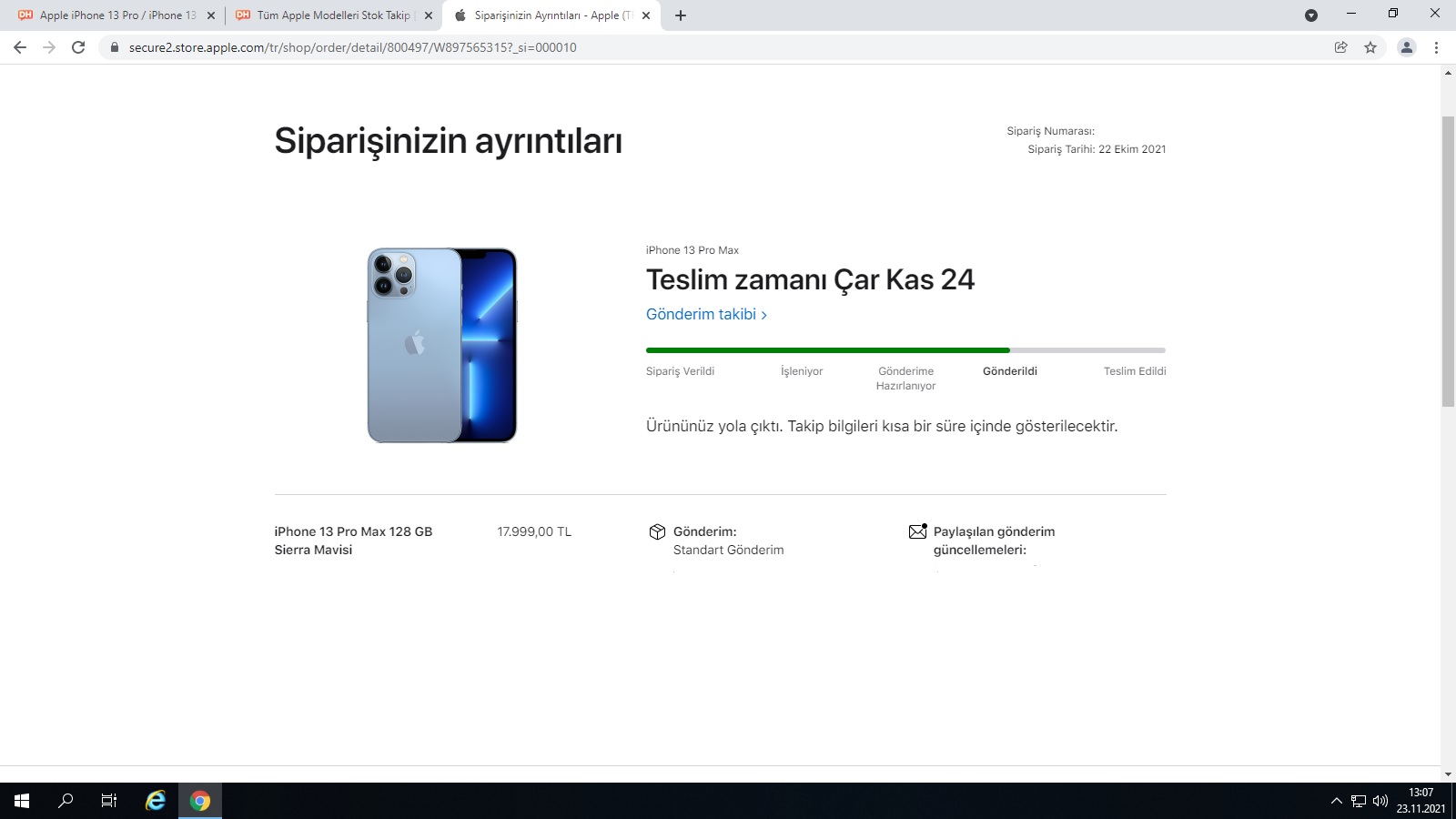This screenshot has width=1456, height=819.
Task: Click the Sipariş Numarası label
Action: pos(1050,131)
